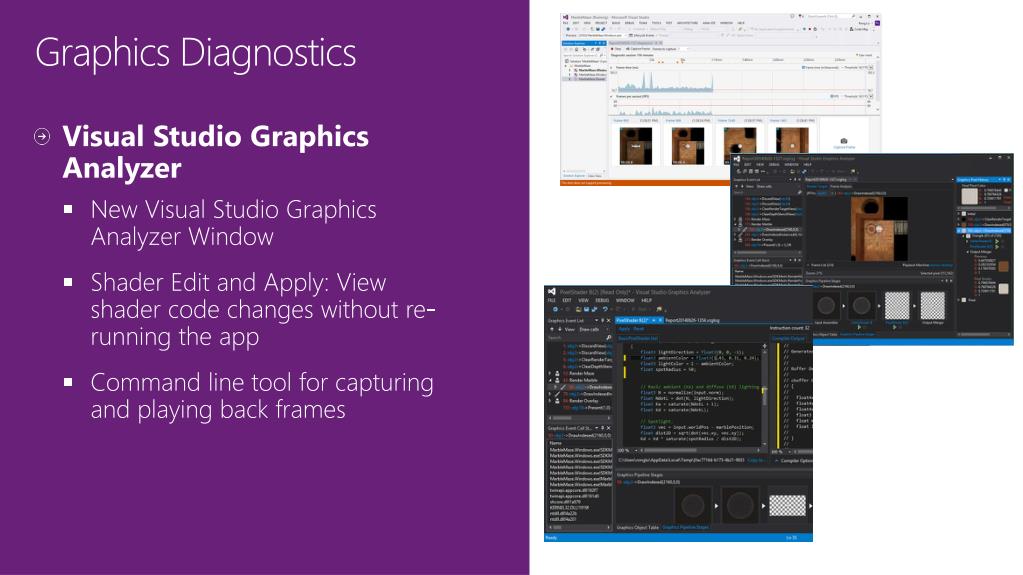This screenshot has width=1023, height=575.
Task: Select Compiler Output tab in shader editor
Action: pyautogui.click(x=789, y=338)
